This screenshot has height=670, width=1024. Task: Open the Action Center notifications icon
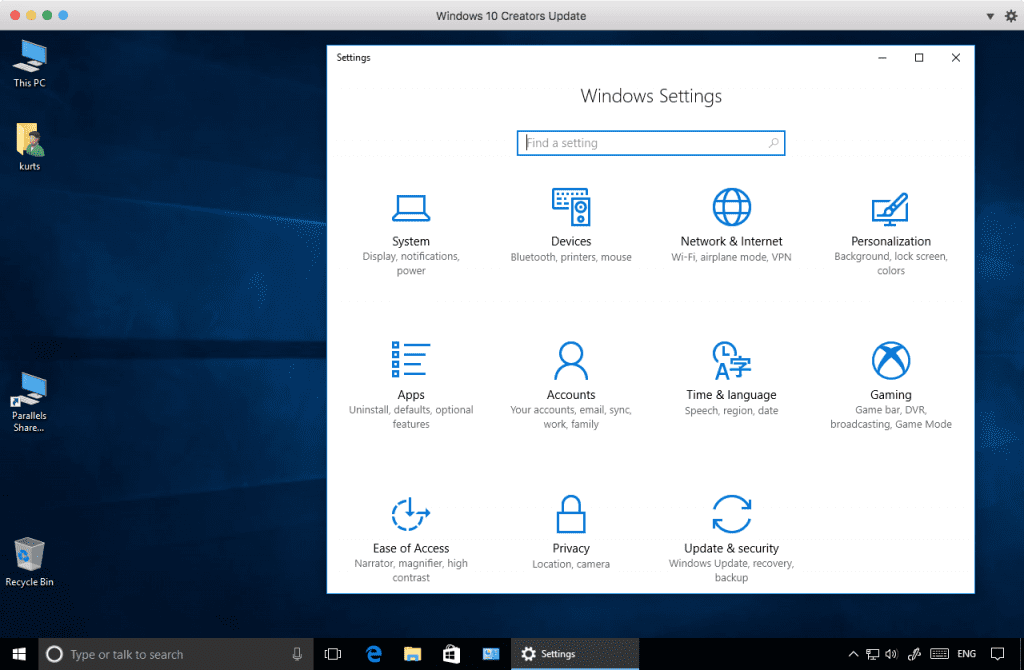point(997,654)
